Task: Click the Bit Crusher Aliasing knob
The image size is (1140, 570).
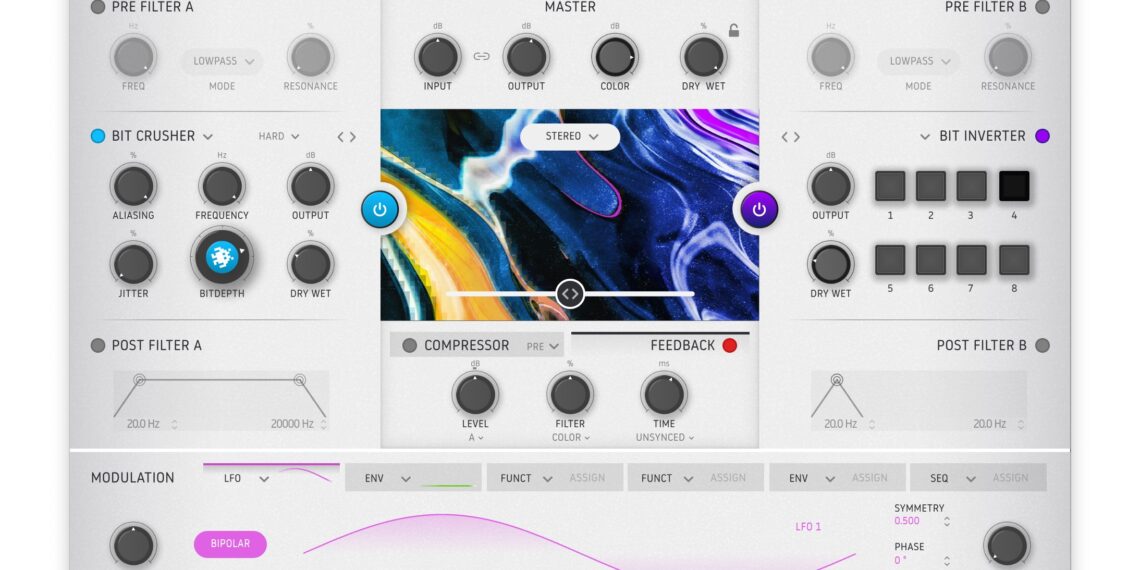Action: click(134, 185)
